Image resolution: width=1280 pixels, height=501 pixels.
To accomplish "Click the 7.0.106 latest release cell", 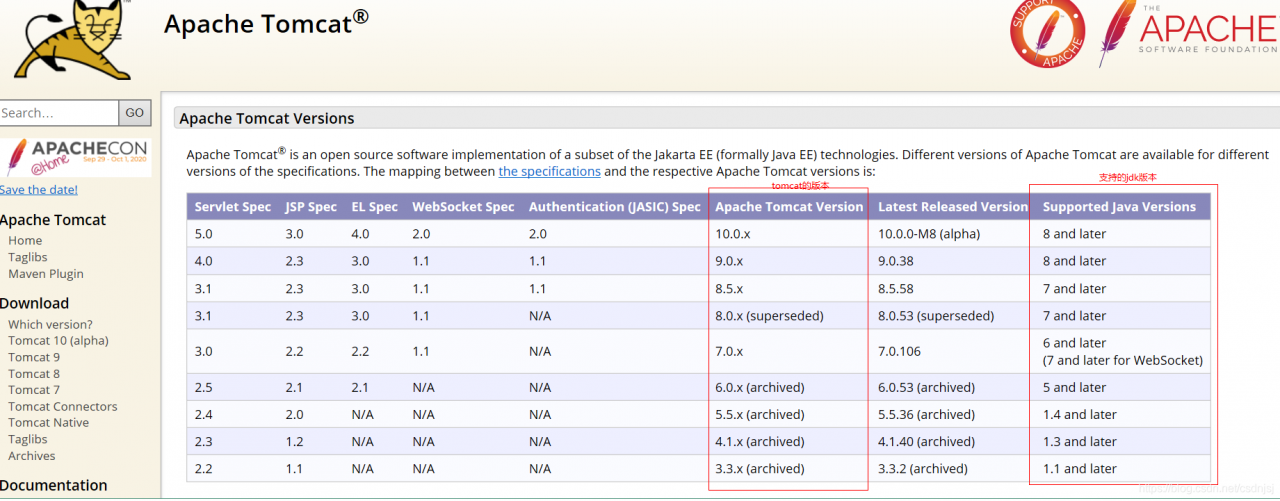I will 953,352.
